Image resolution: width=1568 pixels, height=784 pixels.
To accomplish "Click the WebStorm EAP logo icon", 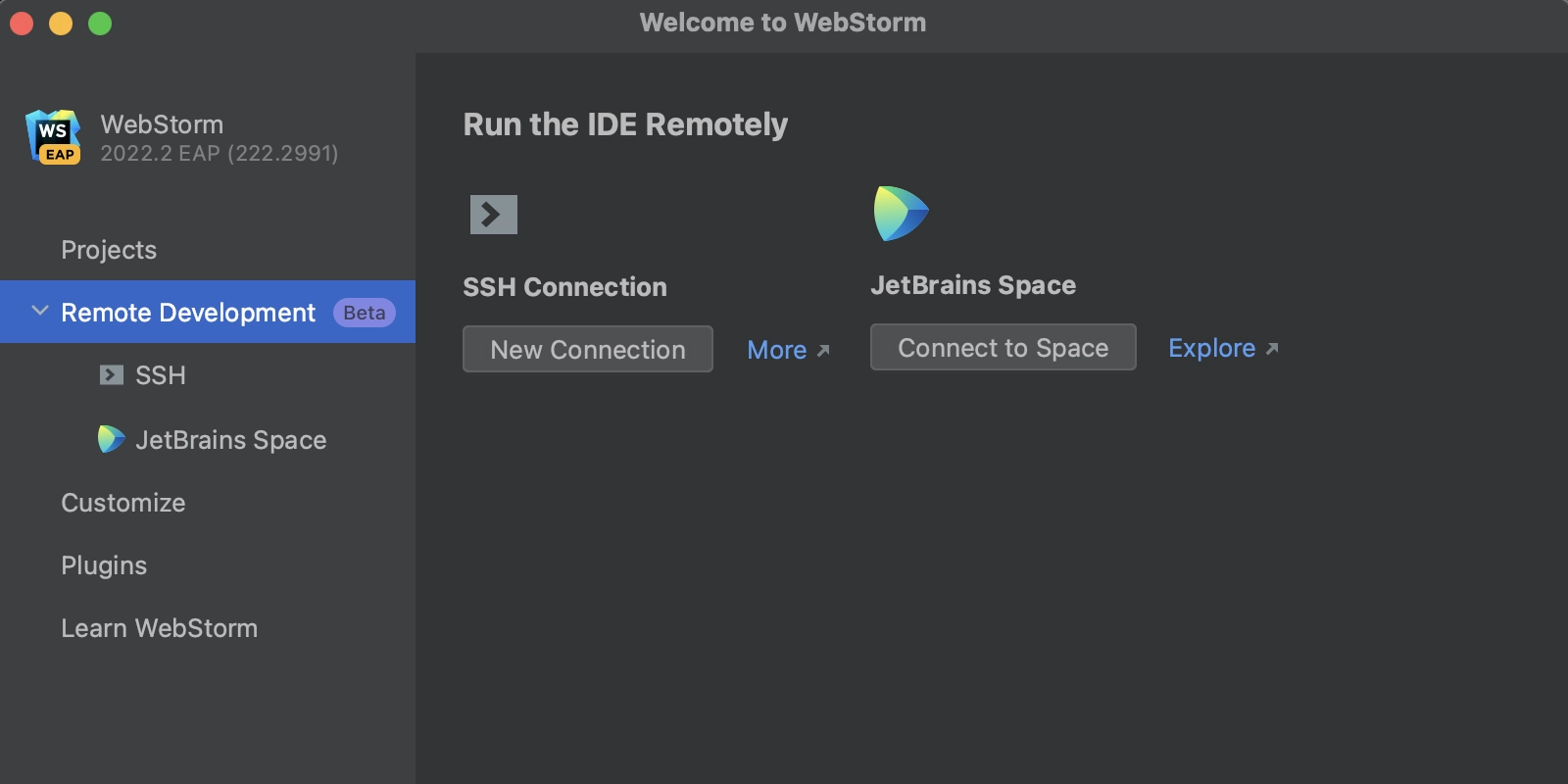I will (x=53, y=137).
